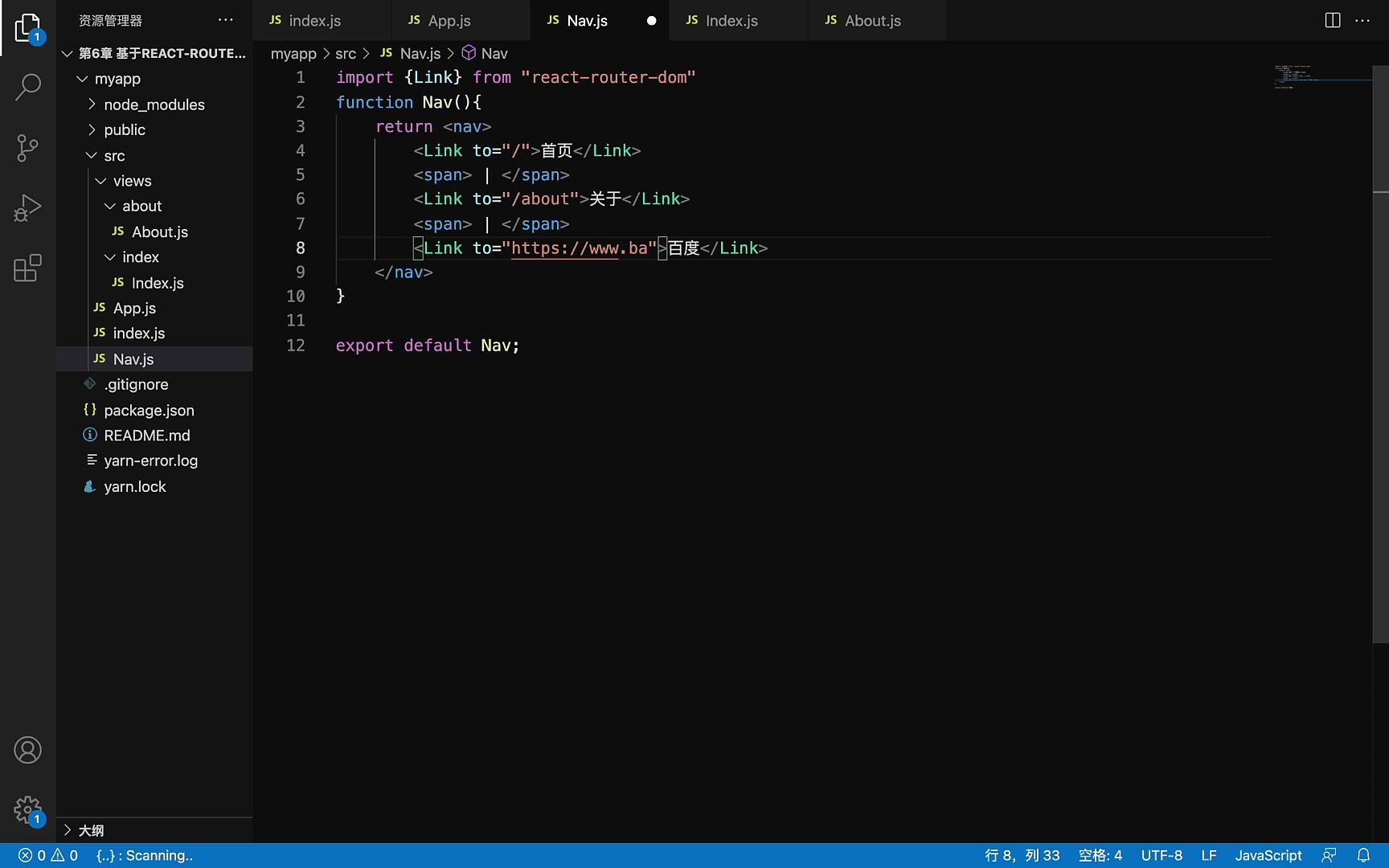The image size is (1389, 868).
Task: Switch to the App.js editor tab
Action: point(461,21)
